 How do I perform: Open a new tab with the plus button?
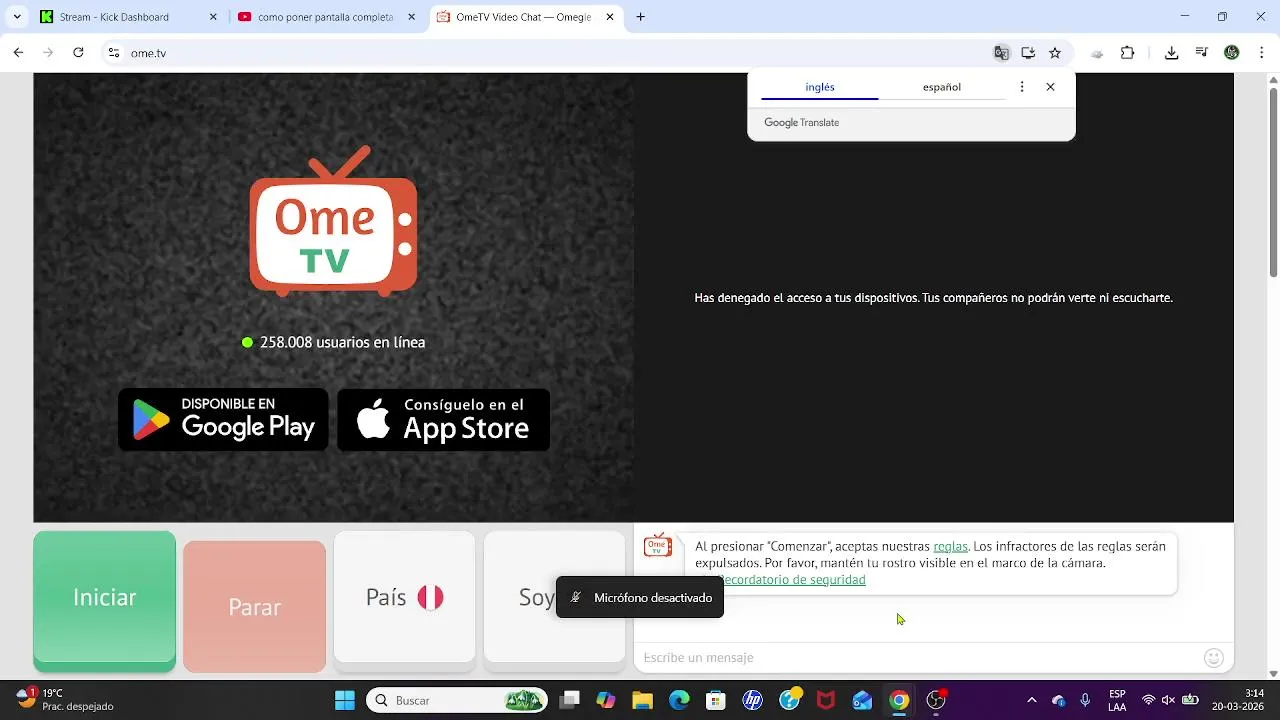[641, 17]
